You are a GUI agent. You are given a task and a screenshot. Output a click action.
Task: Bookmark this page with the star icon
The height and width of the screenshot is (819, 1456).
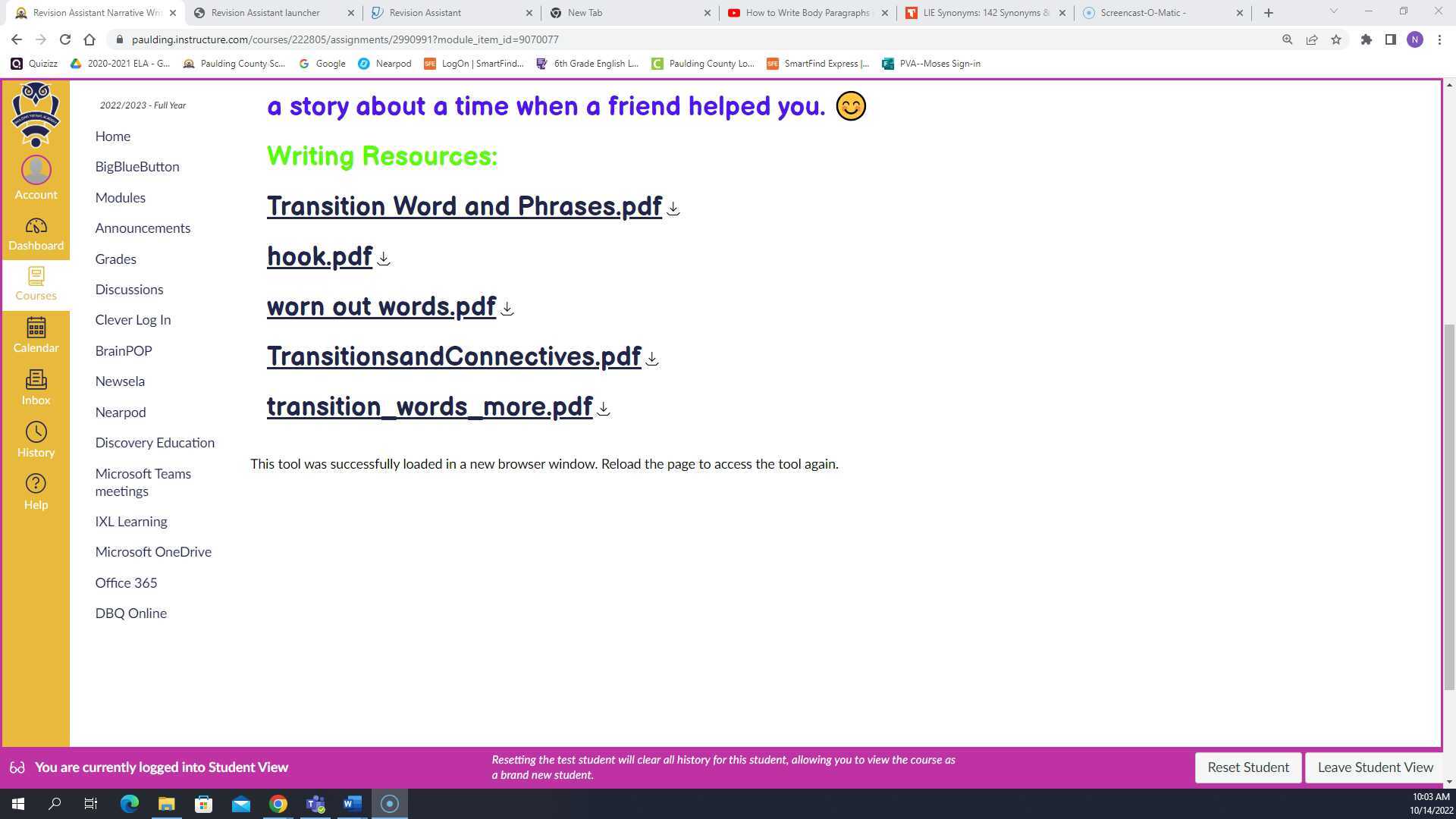pyautogui.click(x=1336, y=39)
